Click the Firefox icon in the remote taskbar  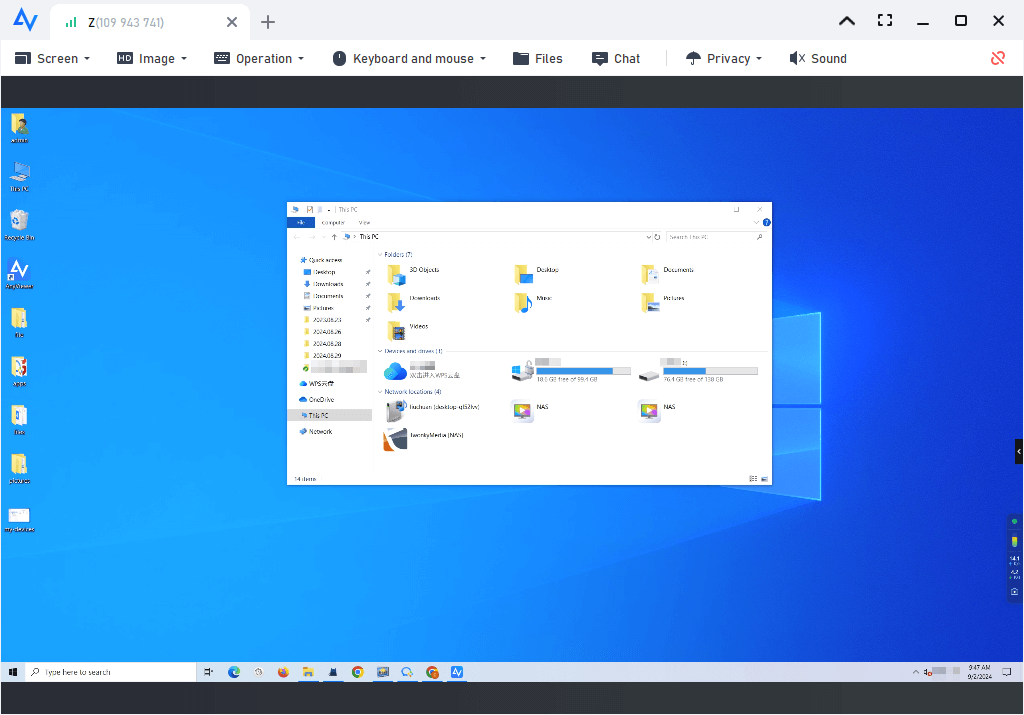[x=283, y=672]
